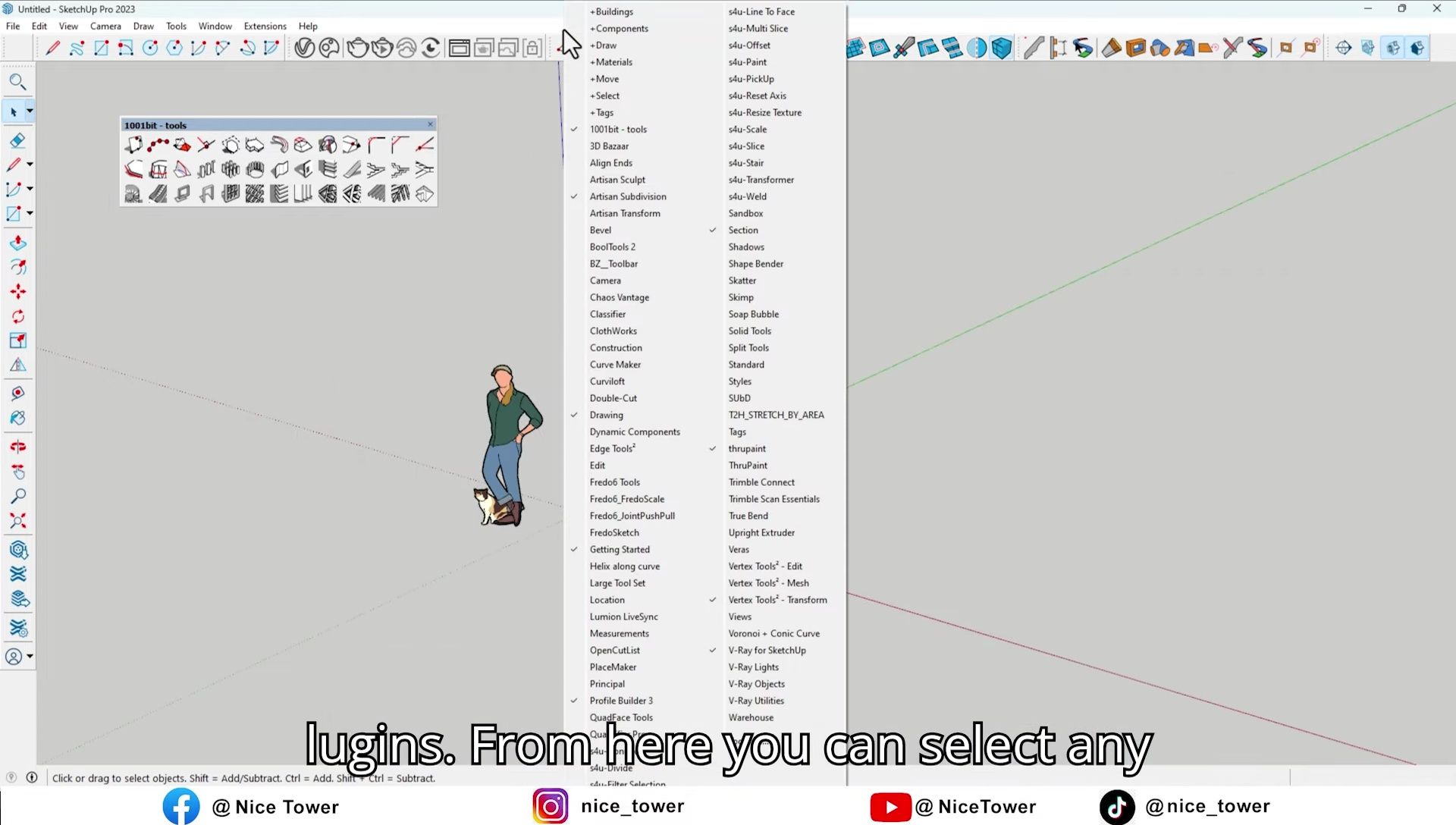Activate the Pan hand tool
Image resolution: width=1456 pixels, height=825 pixels.
click(17, 472)
